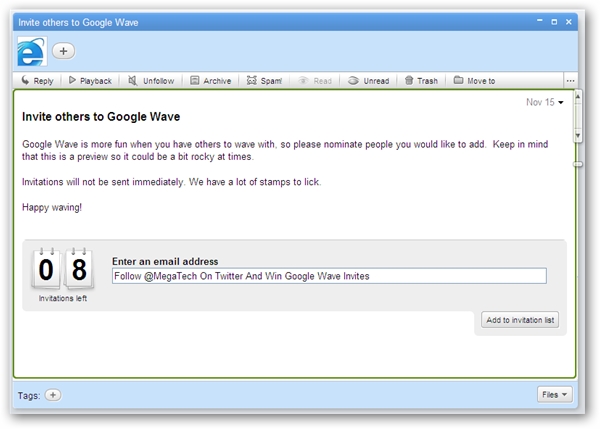Image resolution: width=600 pixels, height=429 pixels.
Task: Archive the wave
Action: [x=211, y=81]
